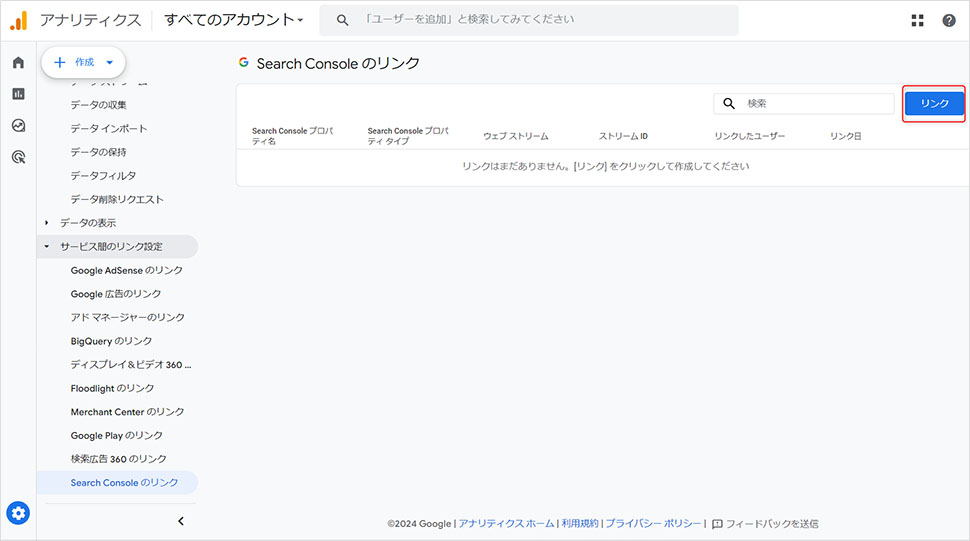Open the 作成 create dropdown
970x541 pixels.
(x=84, y=62)
